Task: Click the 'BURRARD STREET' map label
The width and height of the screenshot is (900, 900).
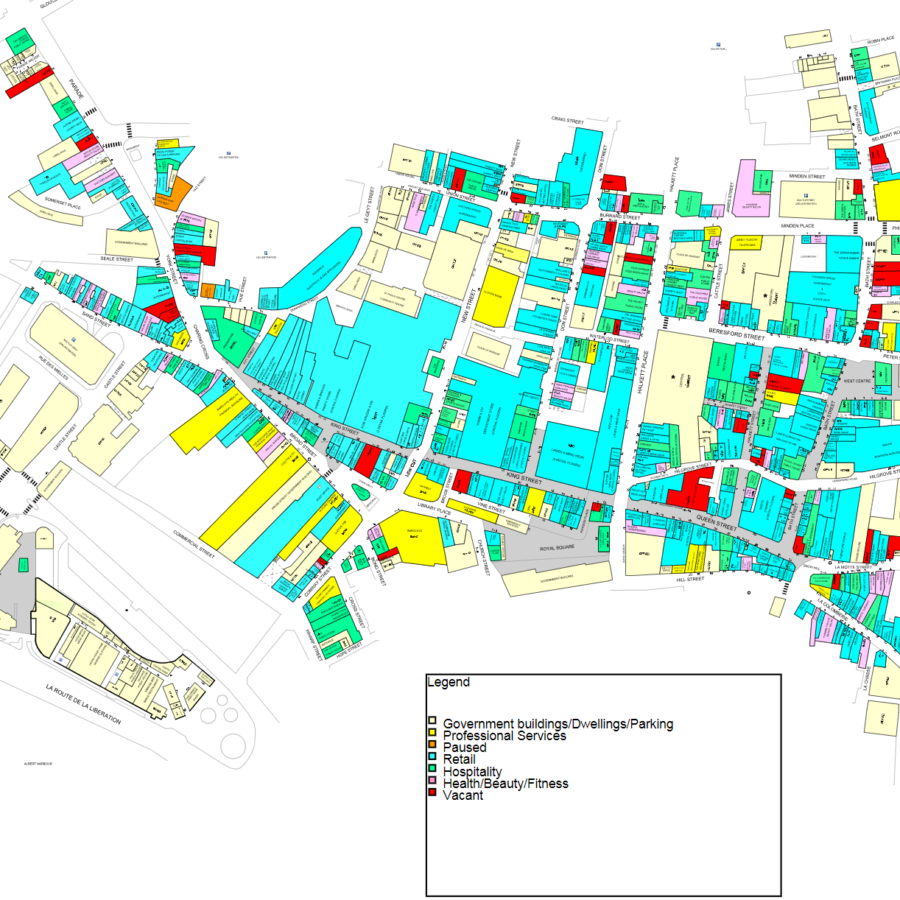Action: (620, 218)
